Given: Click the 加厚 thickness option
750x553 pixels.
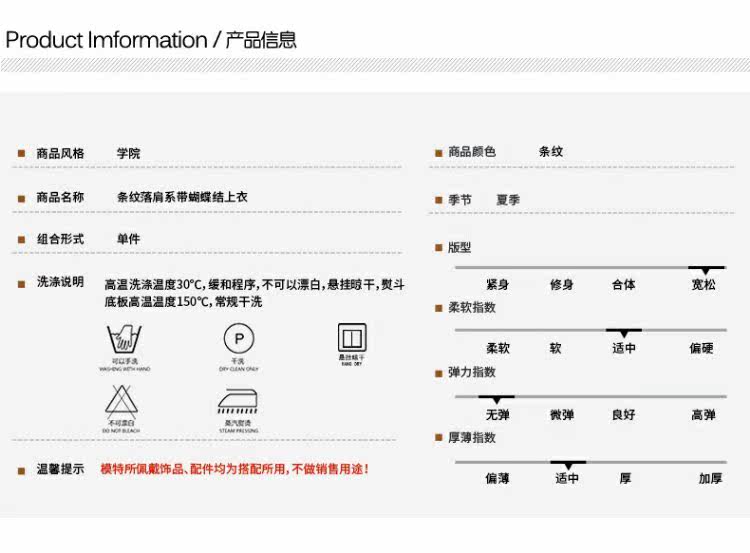Looking at the screenshot, I should pos(710,478).
